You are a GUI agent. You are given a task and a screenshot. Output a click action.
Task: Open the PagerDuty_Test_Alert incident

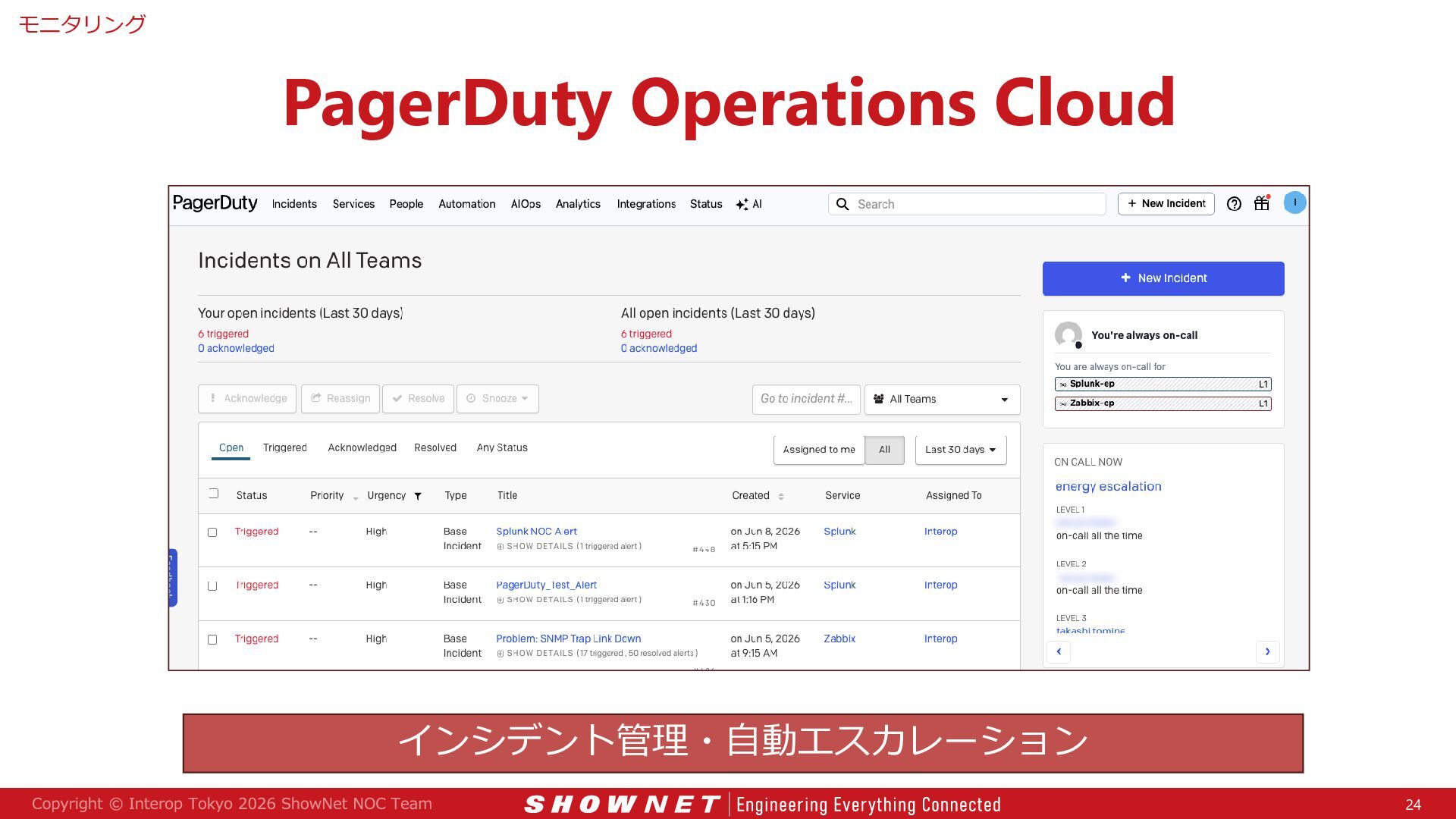click(x=546, y=585)
